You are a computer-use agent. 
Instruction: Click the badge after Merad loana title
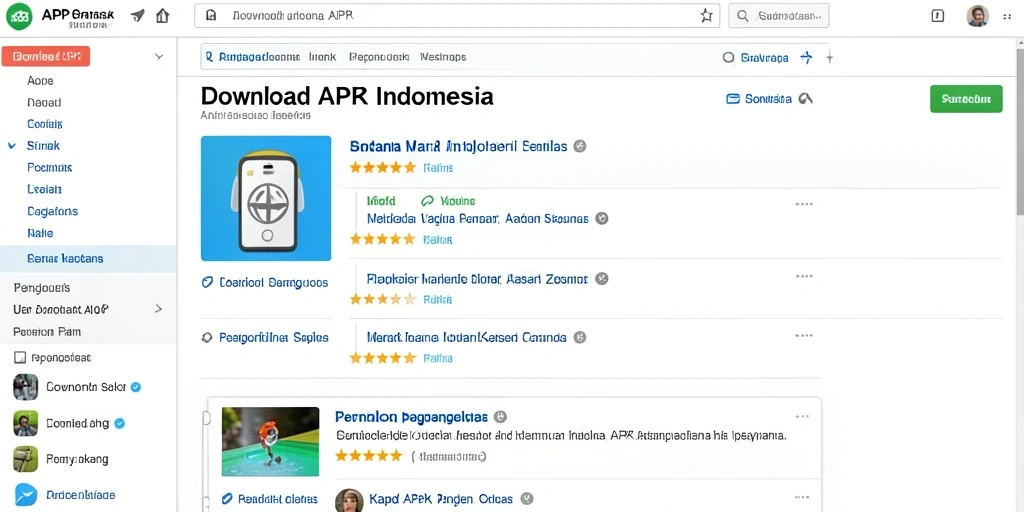579,338
